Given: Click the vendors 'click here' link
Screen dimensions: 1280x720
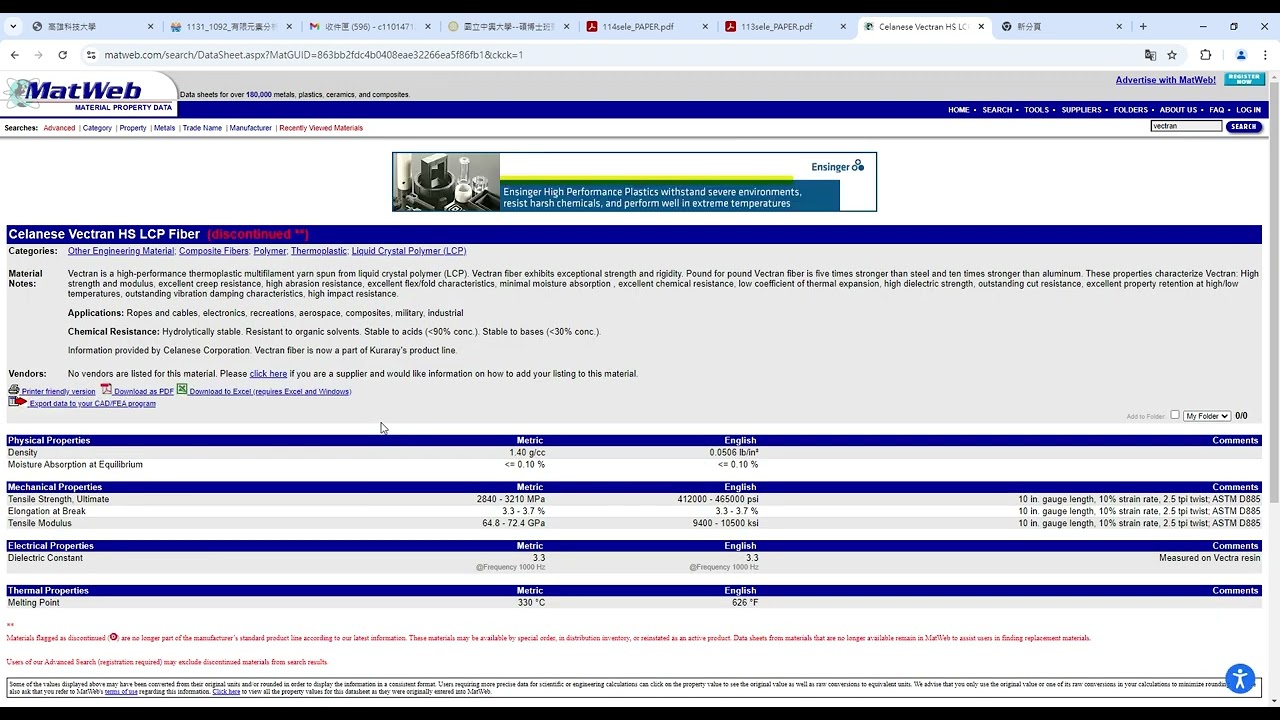Looking at the screenshot, I should [268, 374].
